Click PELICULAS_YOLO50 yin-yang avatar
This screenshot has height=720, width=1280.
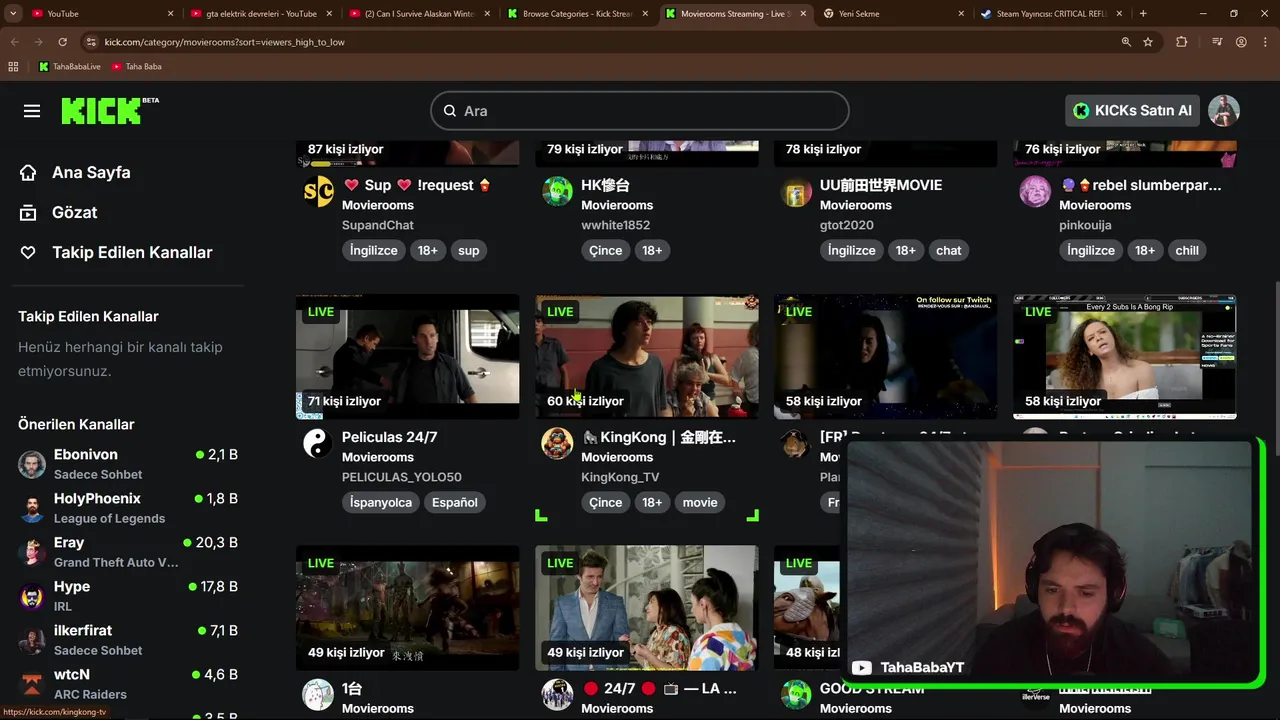pos(318,443)
